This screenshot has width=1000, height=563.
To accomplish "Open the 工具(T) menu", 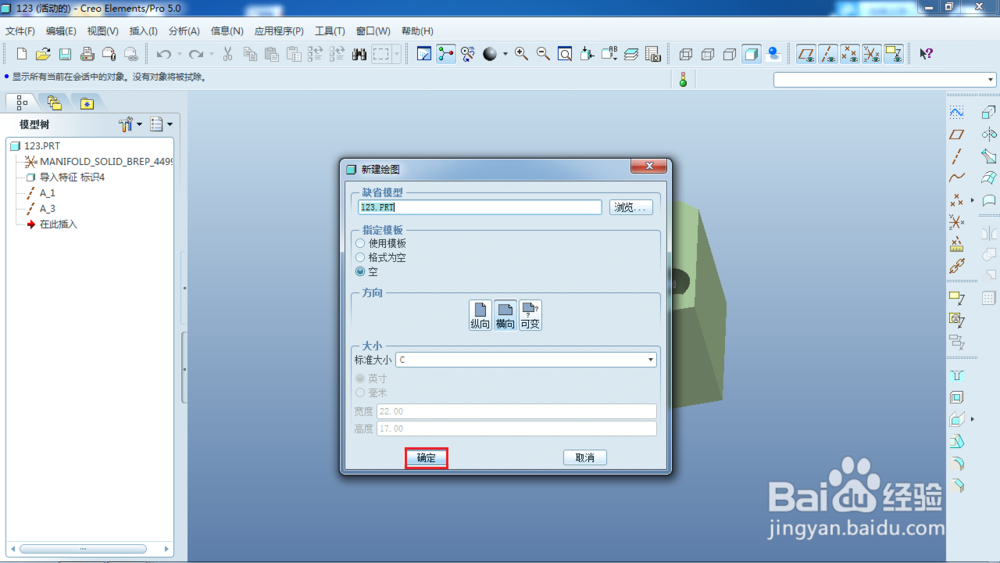I will [x=330, y=31].
